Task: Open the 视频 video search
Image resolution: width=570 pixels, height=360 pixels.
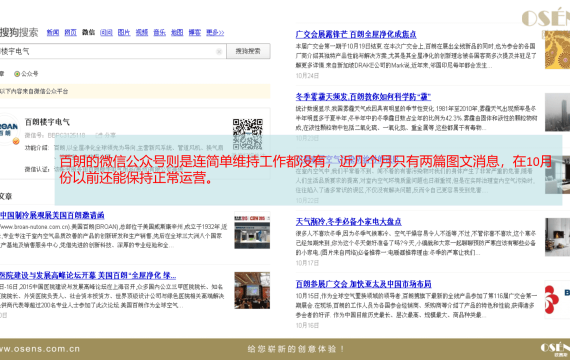Action: [142, 33]
